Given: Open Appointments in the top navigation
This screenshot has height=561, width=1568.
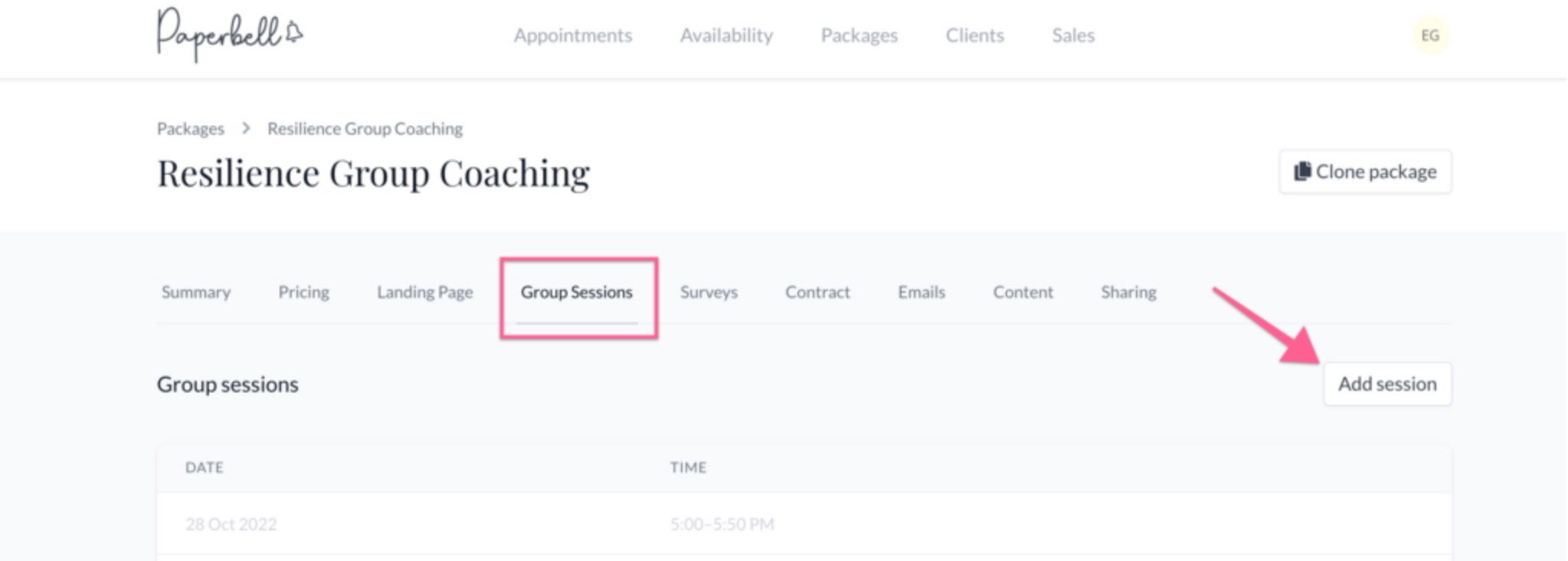Looking at the screenshot, I should [572, 35].
